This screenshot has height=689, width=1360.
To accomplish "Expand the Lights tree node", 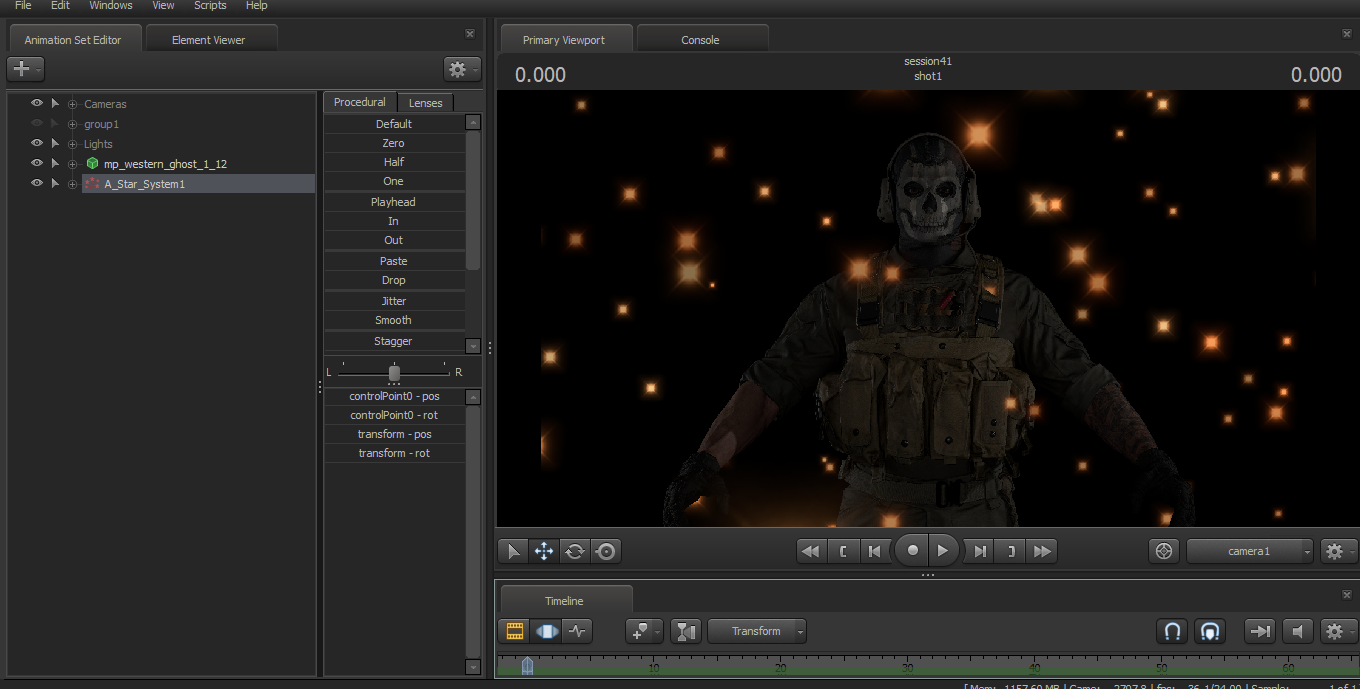I will click(72, 144).
